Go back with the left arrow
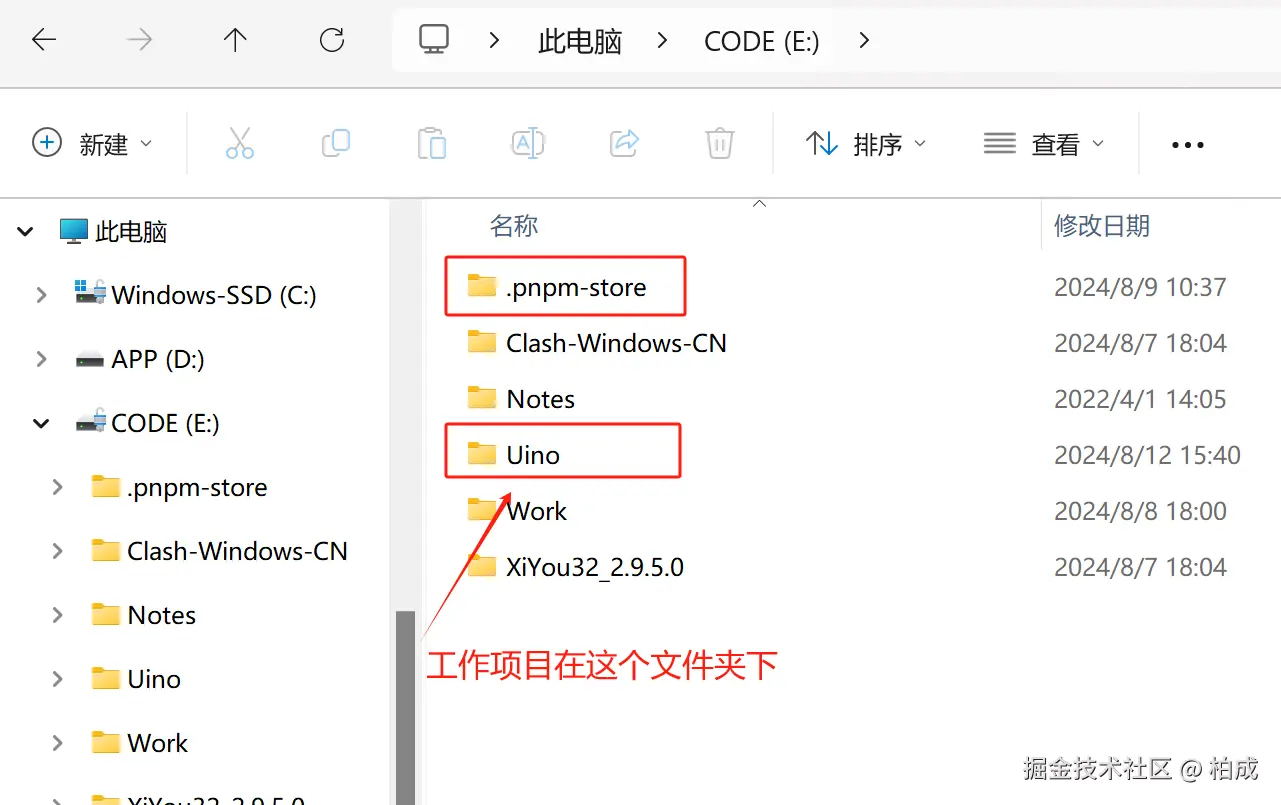The height and width of the screenshot is (805, 1281). 44,40
